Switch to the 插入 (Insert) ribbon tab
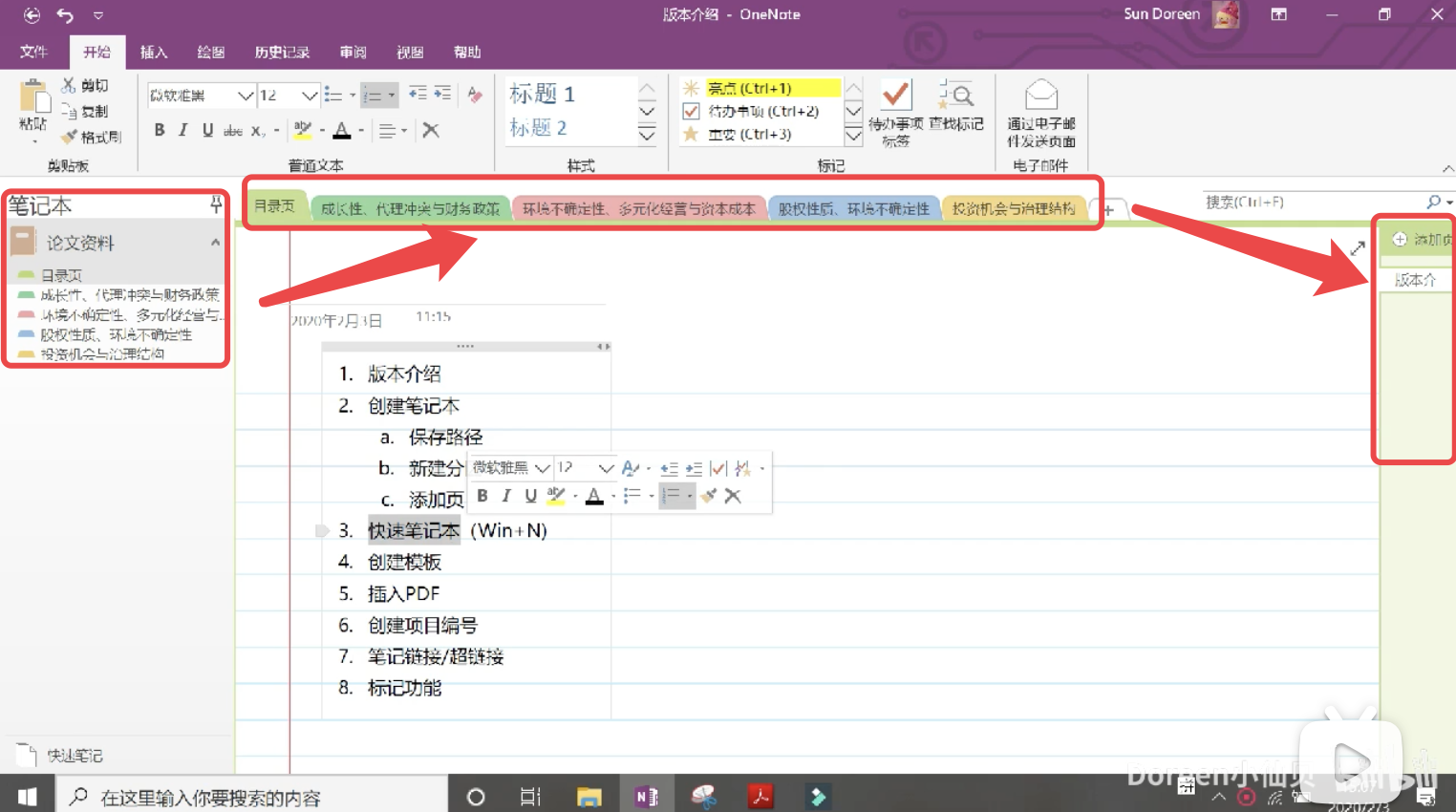The width and height of the screenshot is (1456, 812). (x=154, y=52)
